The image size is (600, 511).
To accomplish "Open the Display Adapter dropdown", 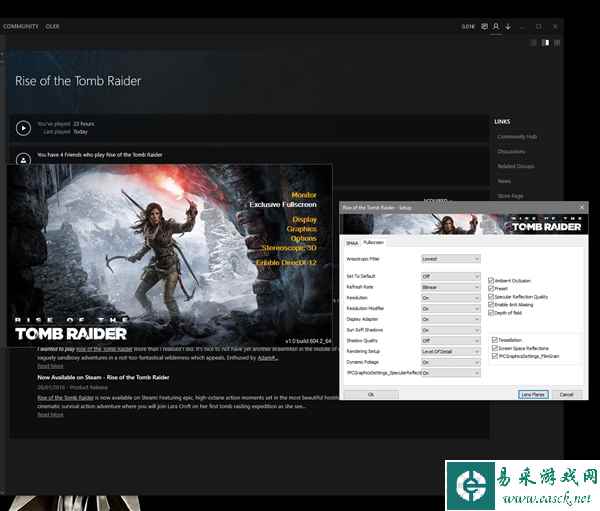I will (x=451, y=319).
